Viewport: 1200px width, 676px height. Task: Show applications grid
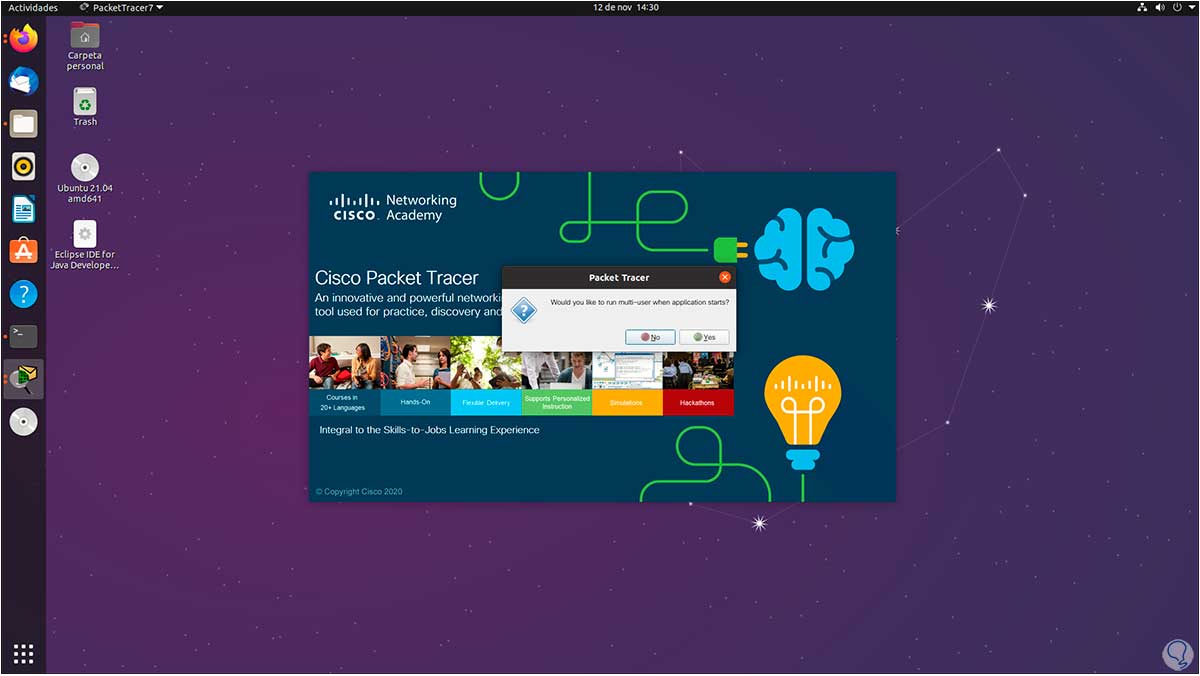pyautogui.click(x=24, y=654)
